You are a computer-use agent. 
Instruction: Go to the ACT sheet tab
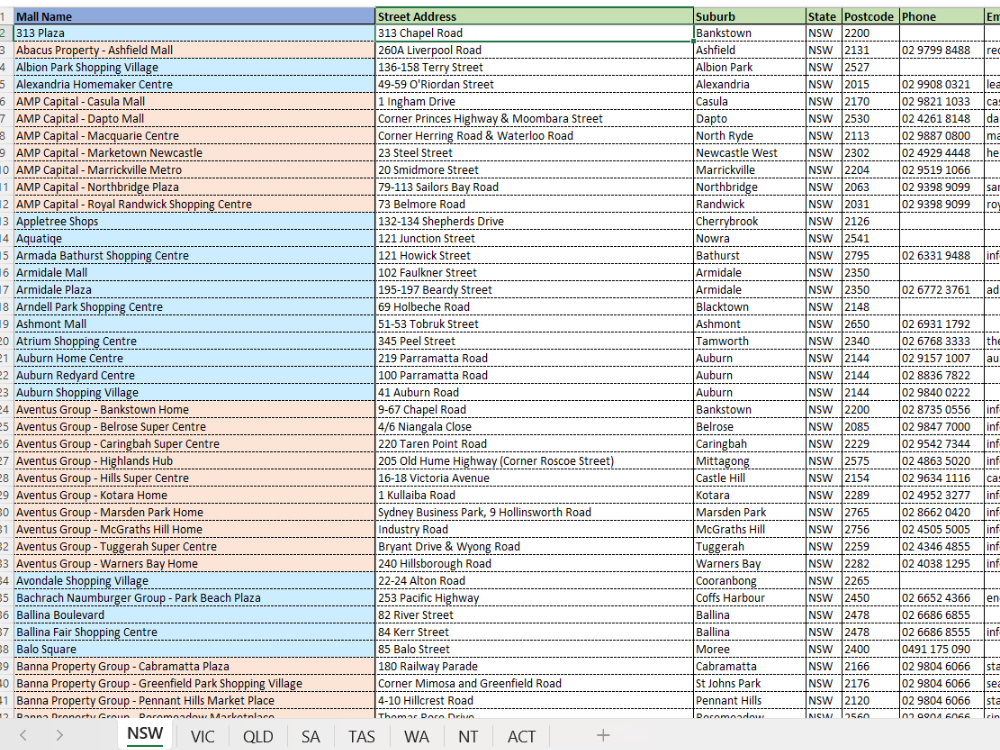click(x=521, y=736)
